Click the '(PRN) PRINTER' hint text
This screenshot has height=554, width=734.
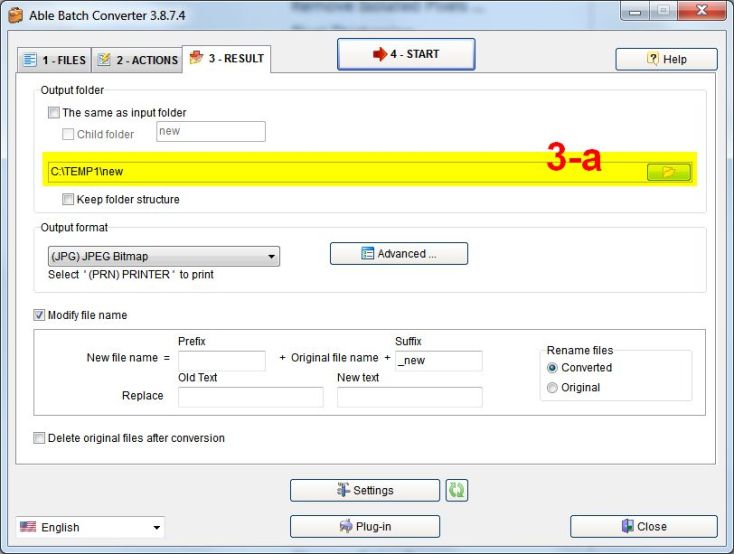click(129, 275)
